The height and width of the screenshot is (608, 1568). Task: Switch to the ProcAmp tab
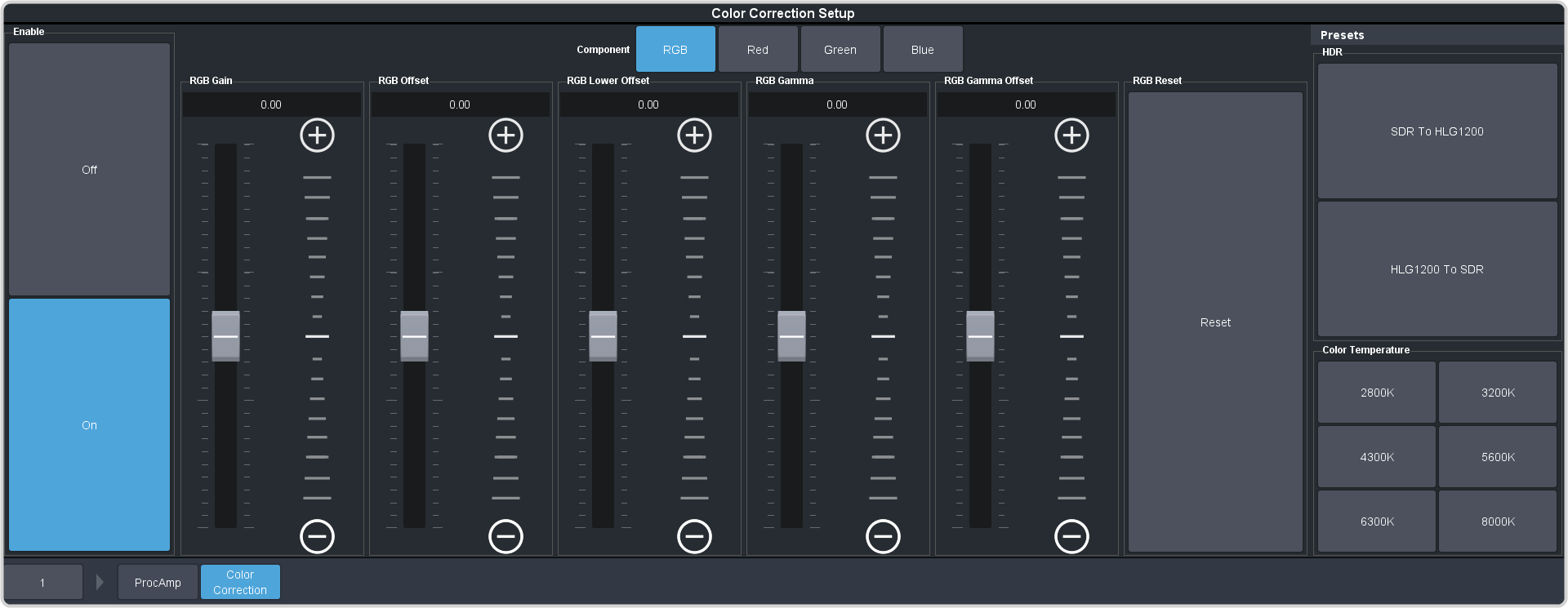(x=158, y=582)
